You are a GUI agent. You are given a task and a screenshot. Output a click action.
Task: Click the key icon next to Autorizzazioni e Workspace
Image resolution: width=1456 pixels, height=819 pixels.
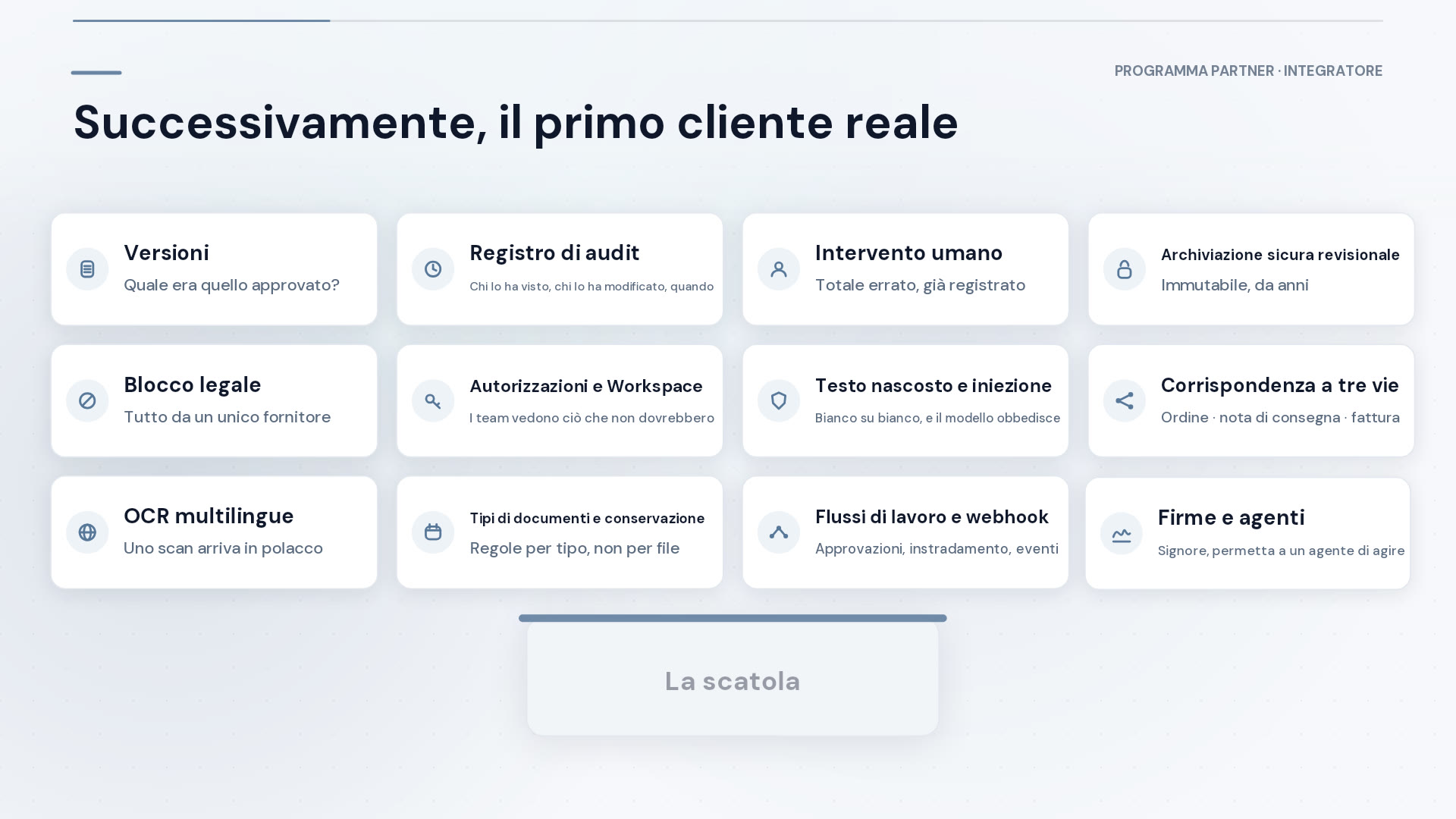pyautogui.click(x=433, y=400)
